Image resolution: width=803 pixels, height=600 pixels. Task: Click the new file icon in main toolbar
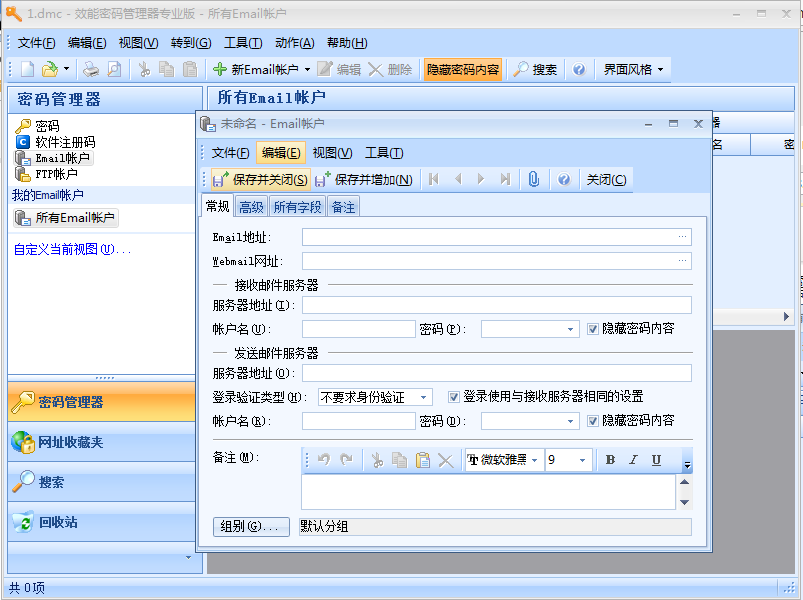[x=27, y=69]
